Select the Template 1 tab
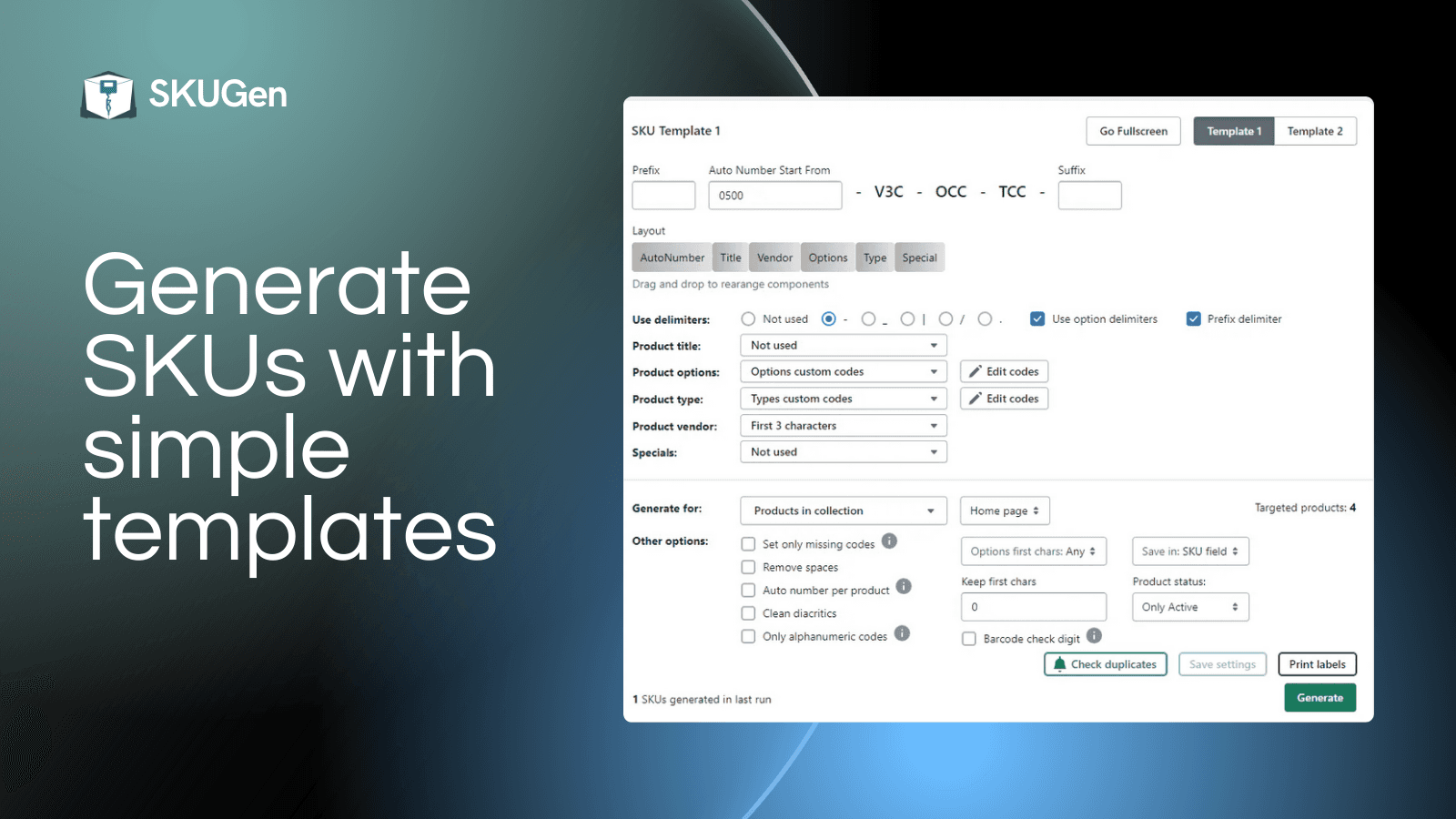The image size is (1456, 819). 1234,131
